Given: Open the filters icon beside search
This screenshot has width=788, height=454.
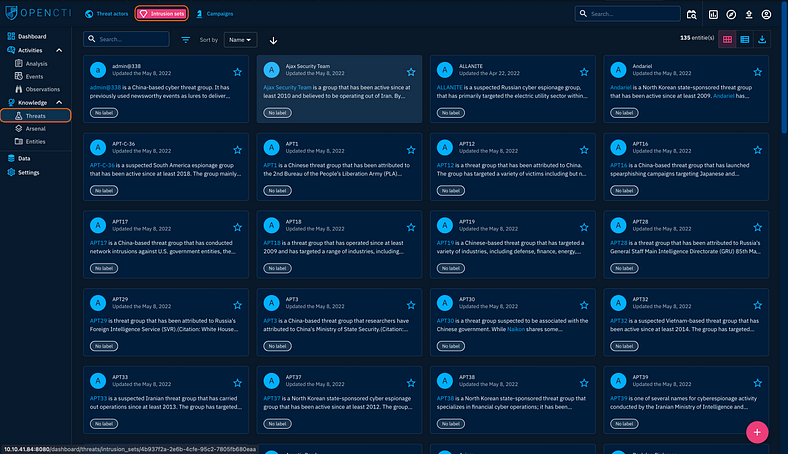Looking at the screenshot, I should (x=185, y=40).
